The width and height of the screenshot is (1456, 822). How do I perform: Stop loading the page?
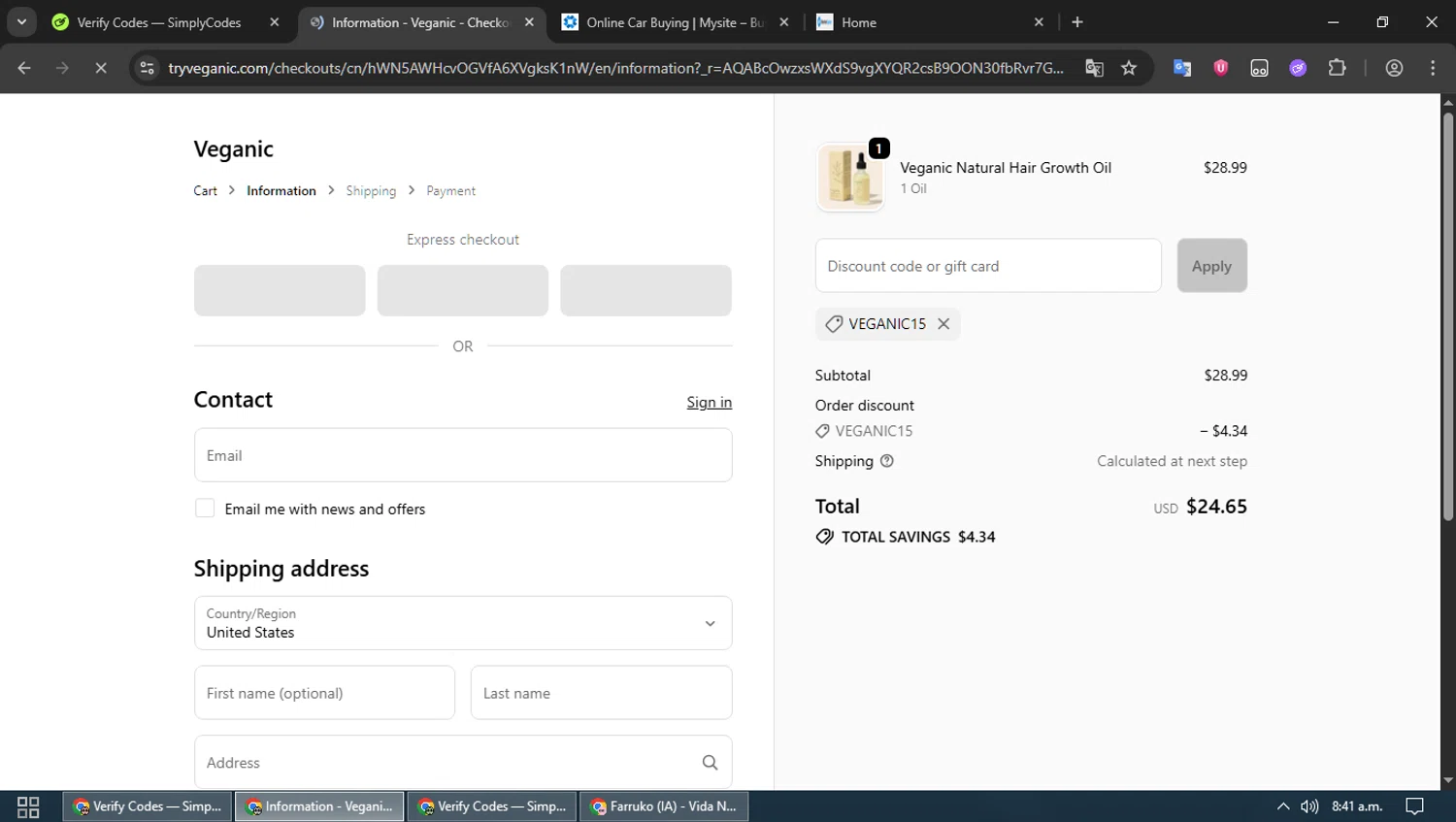100,68
